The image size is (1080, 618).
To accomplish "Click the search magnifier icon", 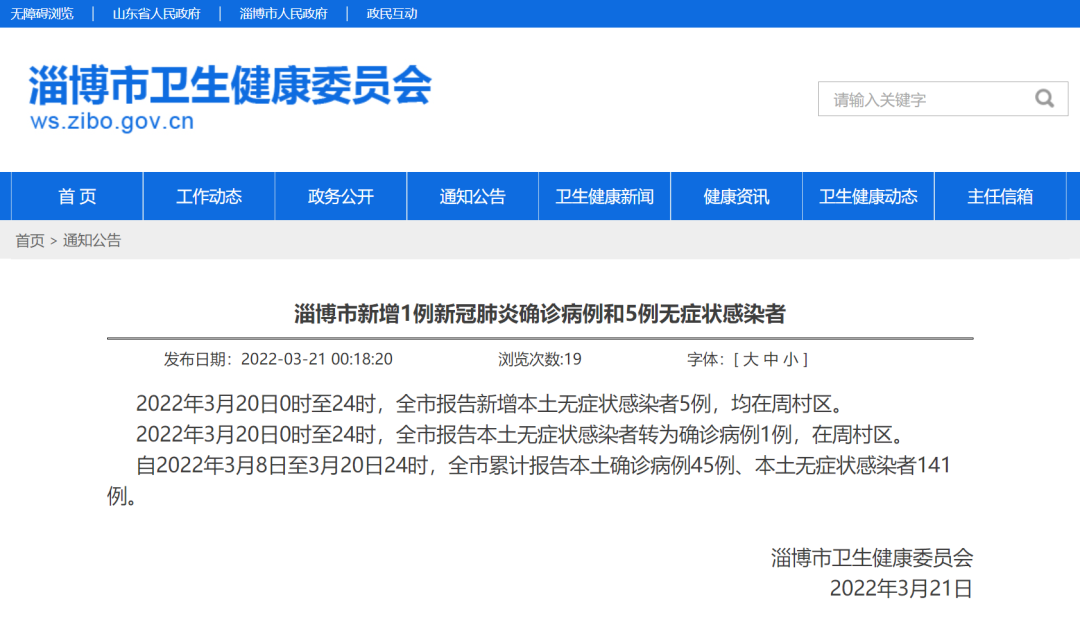I will click(x=1044, y=98).
